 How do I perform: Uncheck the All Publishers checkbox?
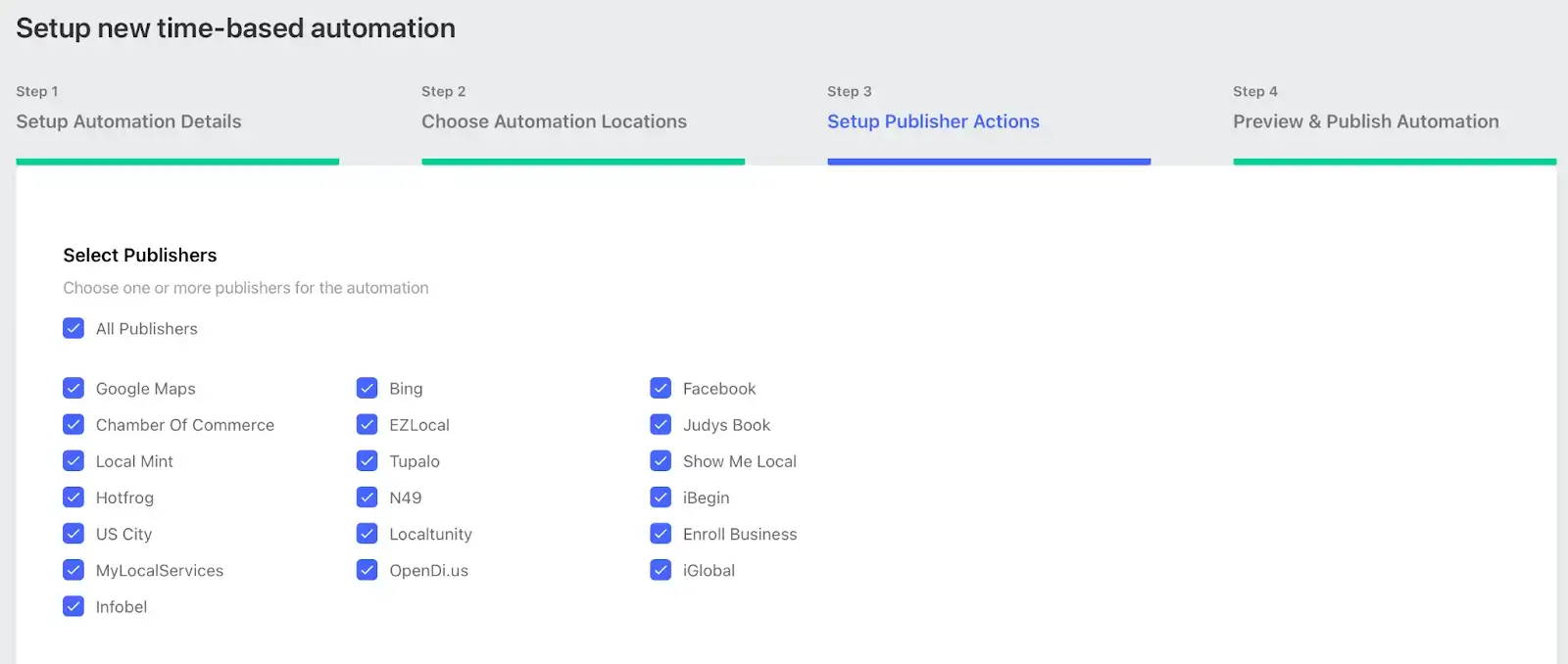pyautogui.click(x=73, y=328)
